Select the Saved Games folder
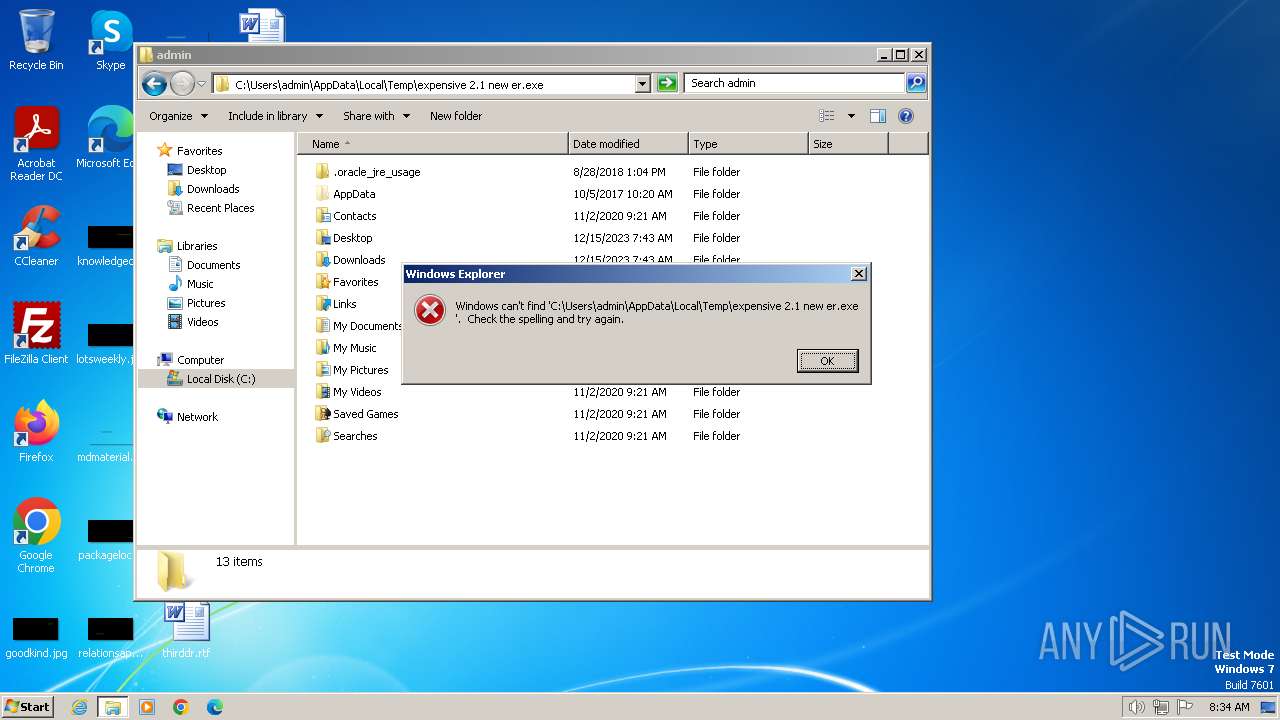Viewport: 1280px width, 720px height. click(357, 414)
